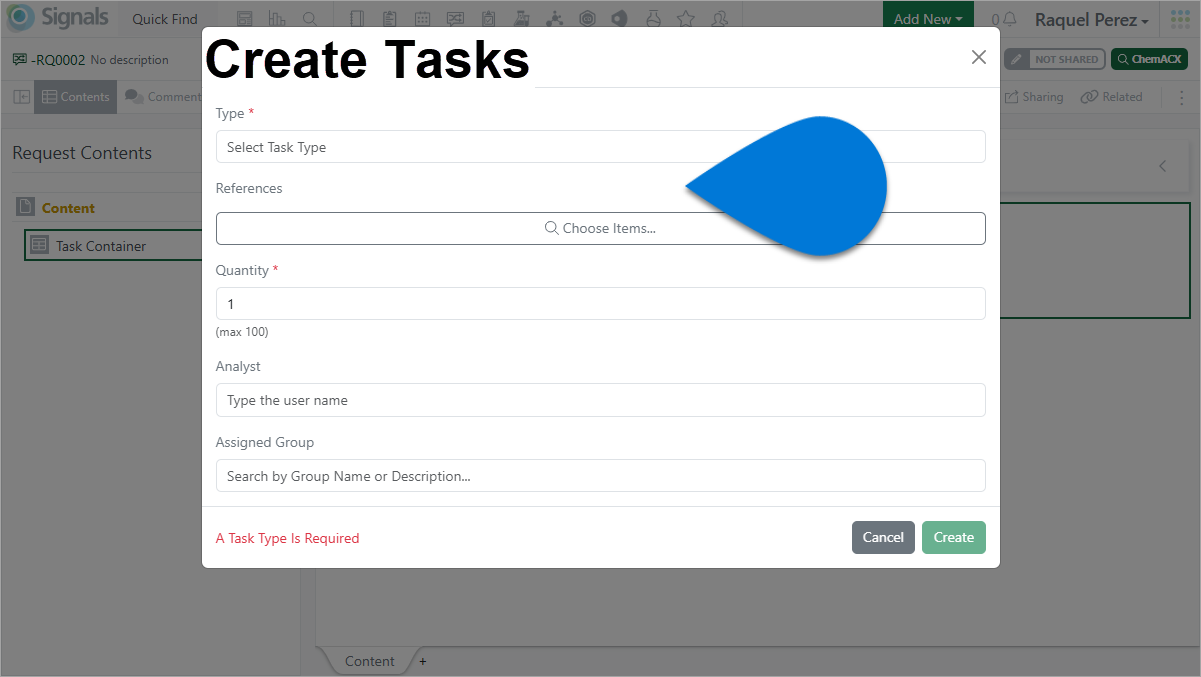Switch to the Comments tab
Image resolution: width=1201 pixels, height=677 pixels.
163,97
